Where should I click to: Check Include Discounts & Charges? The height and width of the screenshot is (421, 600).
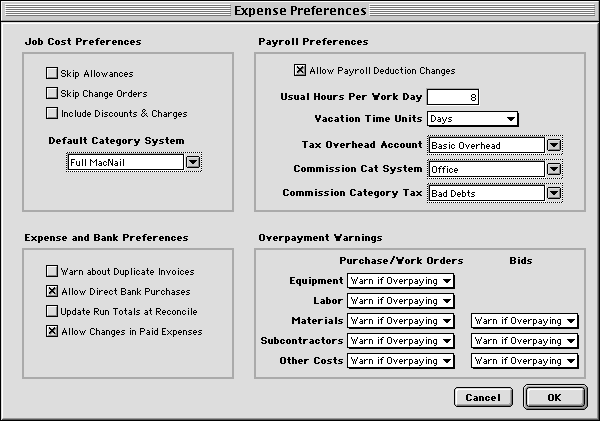(x=52, y=114)
